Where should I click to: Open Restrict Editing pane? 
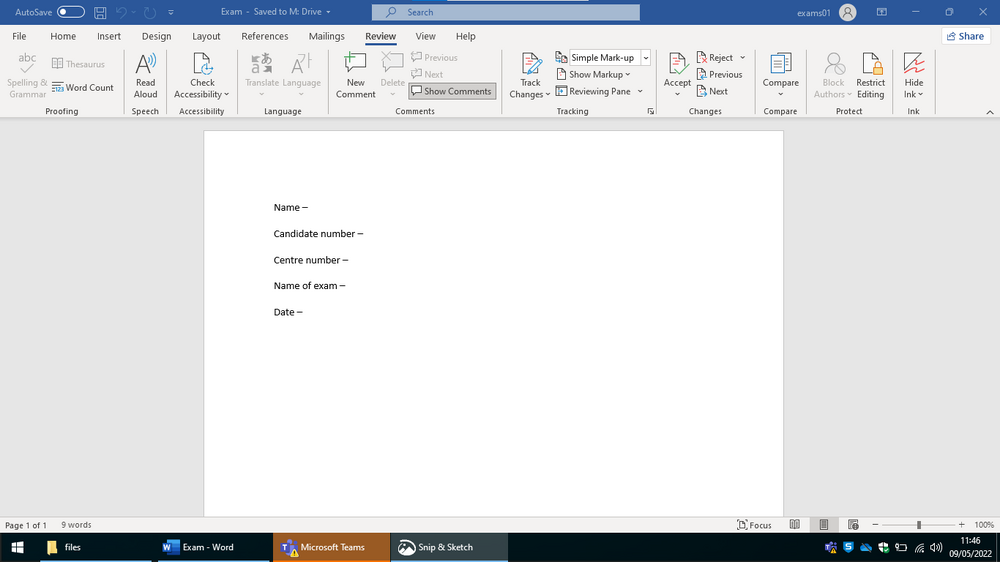coord(871,76)
